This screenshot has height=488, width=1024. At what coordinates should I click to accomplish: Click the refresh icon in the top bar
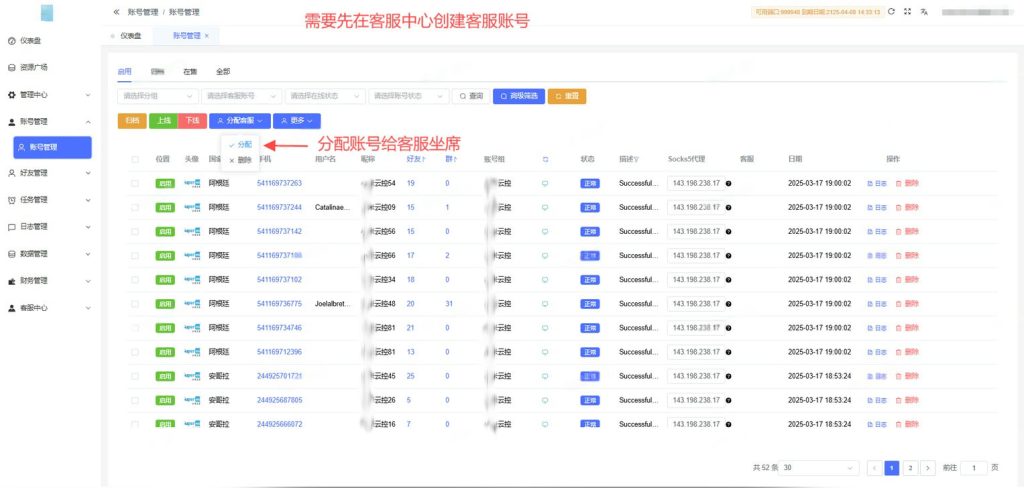tap(891, 12)
